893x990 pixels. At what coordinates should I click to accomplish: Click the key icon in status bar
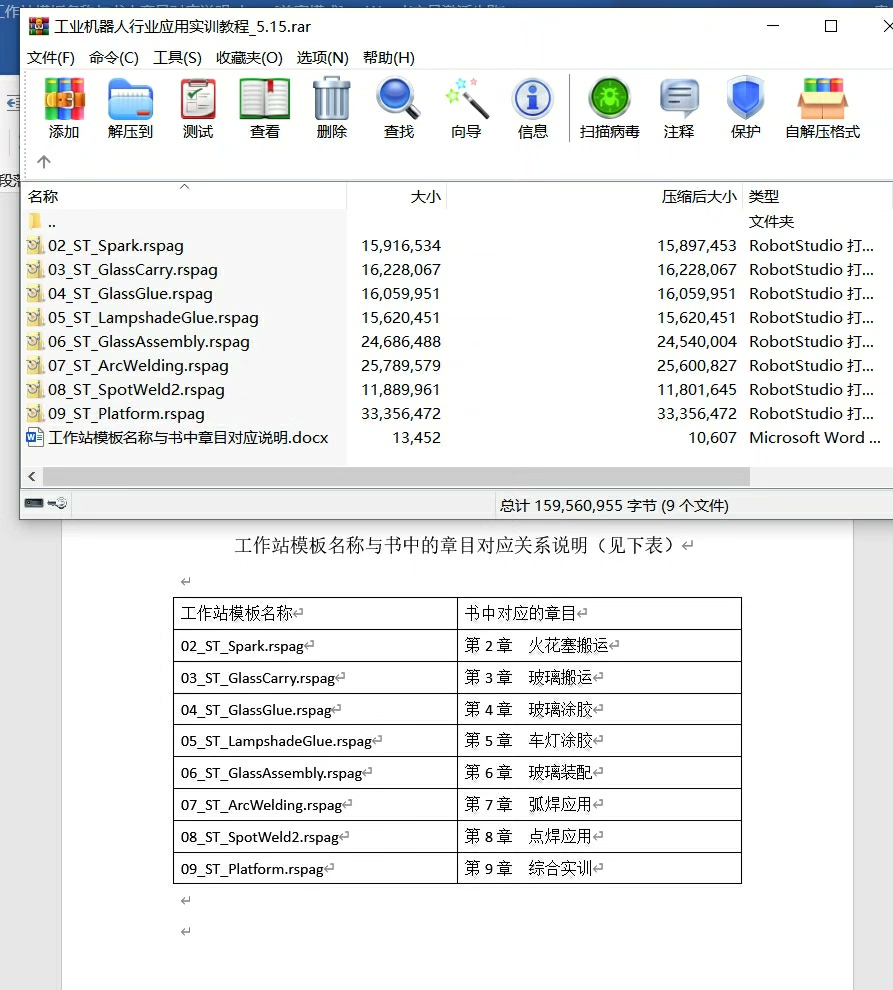coord(57,503)
